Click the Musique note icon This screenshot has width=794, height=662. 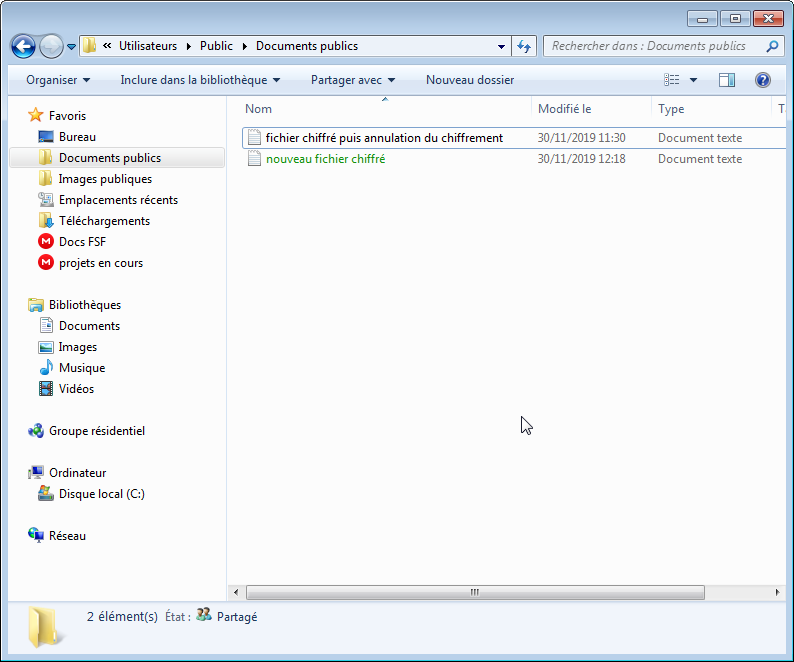click(x=46, y=367)
